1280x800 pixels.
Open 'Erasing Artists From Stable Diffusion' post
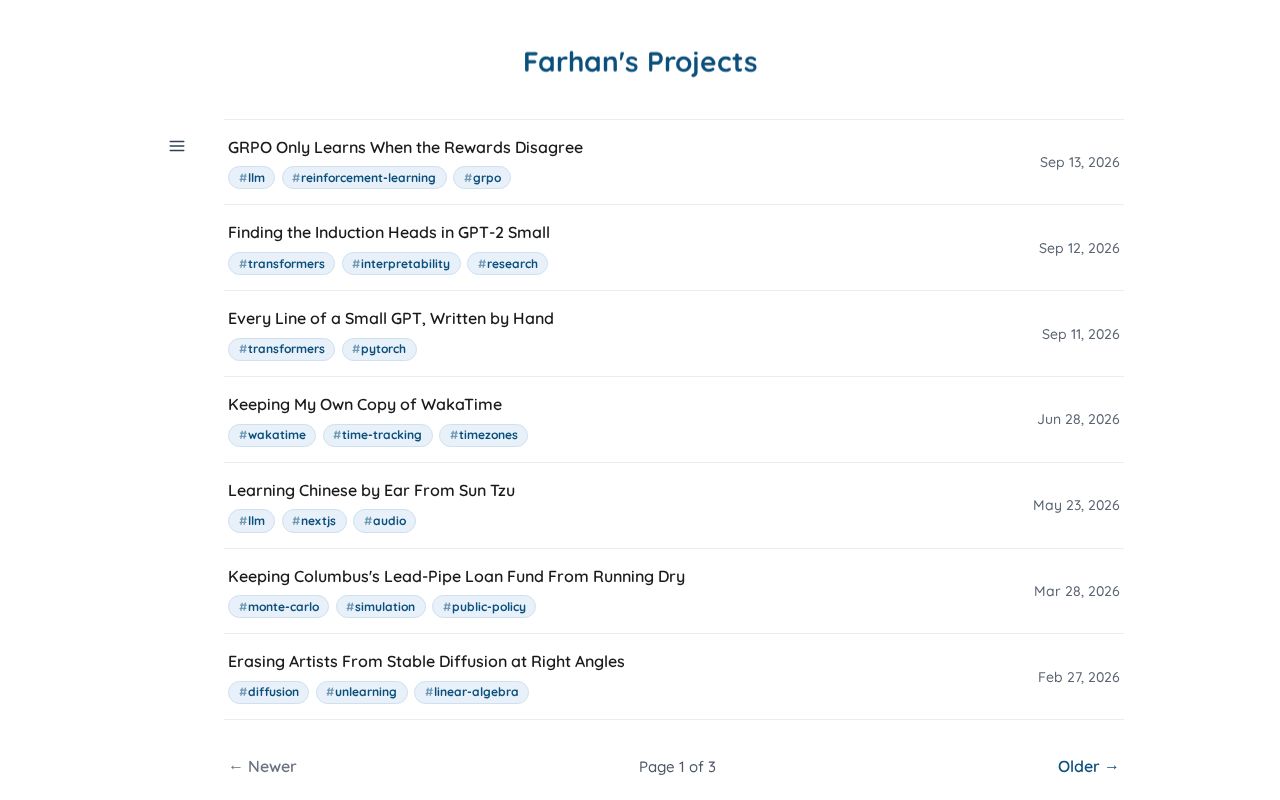click(426, 661)
